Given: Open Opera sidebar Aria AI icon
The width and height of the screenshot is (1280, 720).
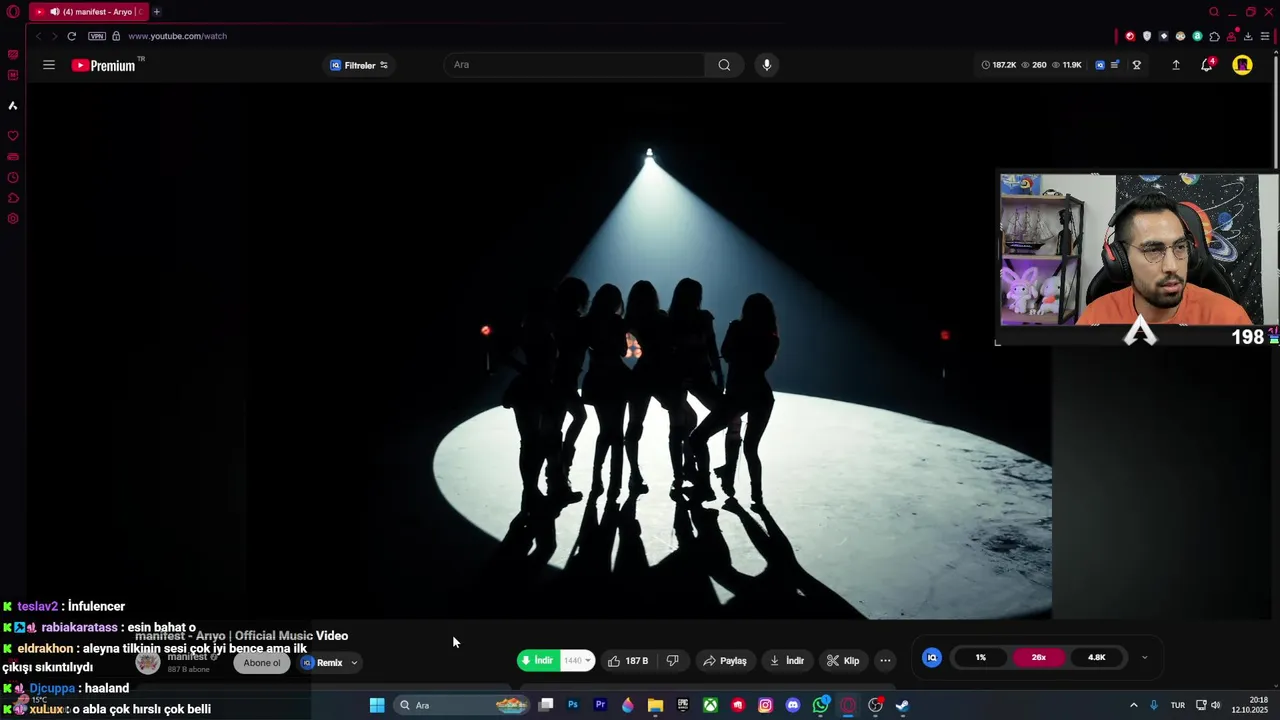Looking at the screenshot, I should tap(13, 105).
